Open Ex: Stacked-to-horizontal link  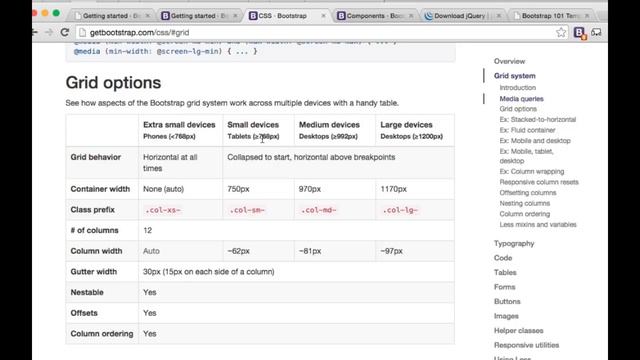pyautogui.click(x=538, y=120)
